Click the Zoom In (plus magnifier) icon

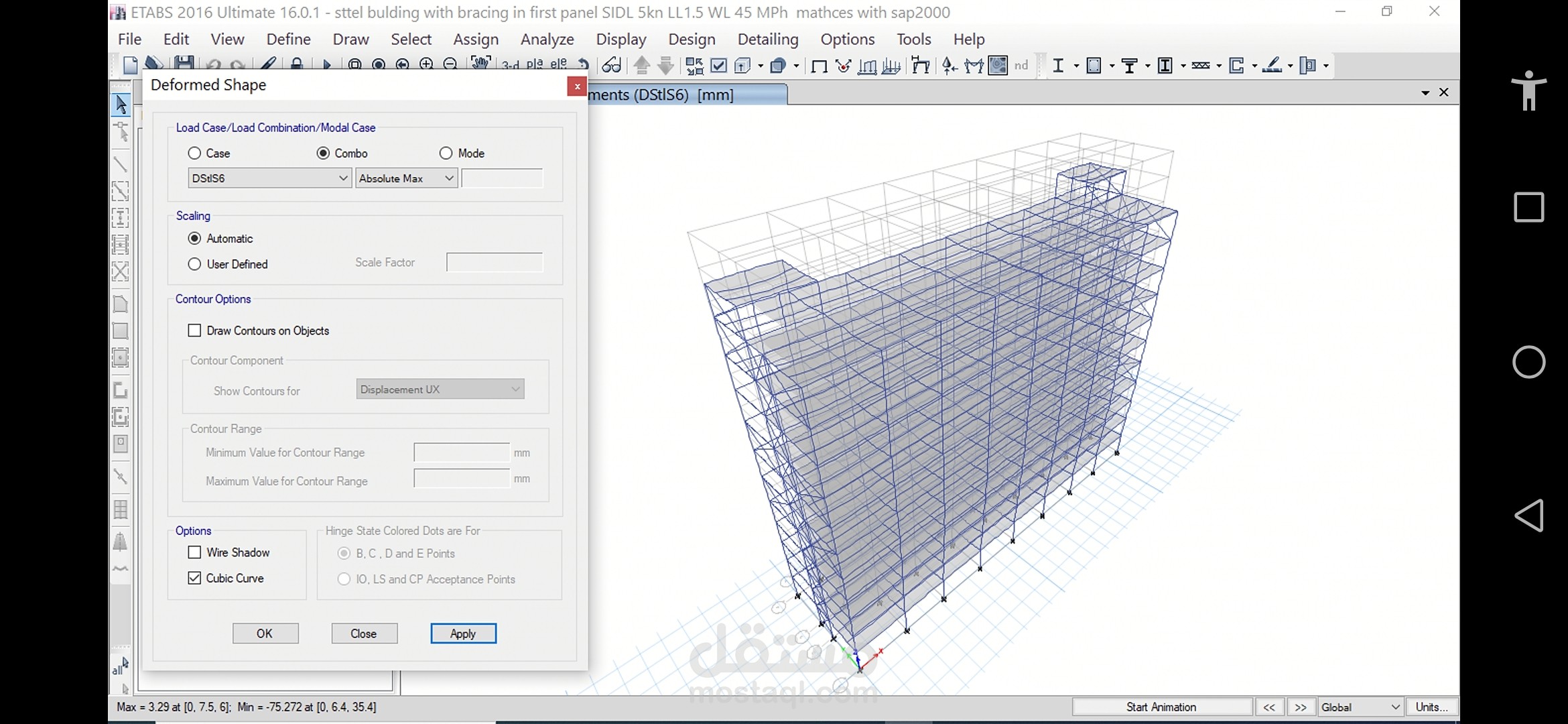click(426, 64)
